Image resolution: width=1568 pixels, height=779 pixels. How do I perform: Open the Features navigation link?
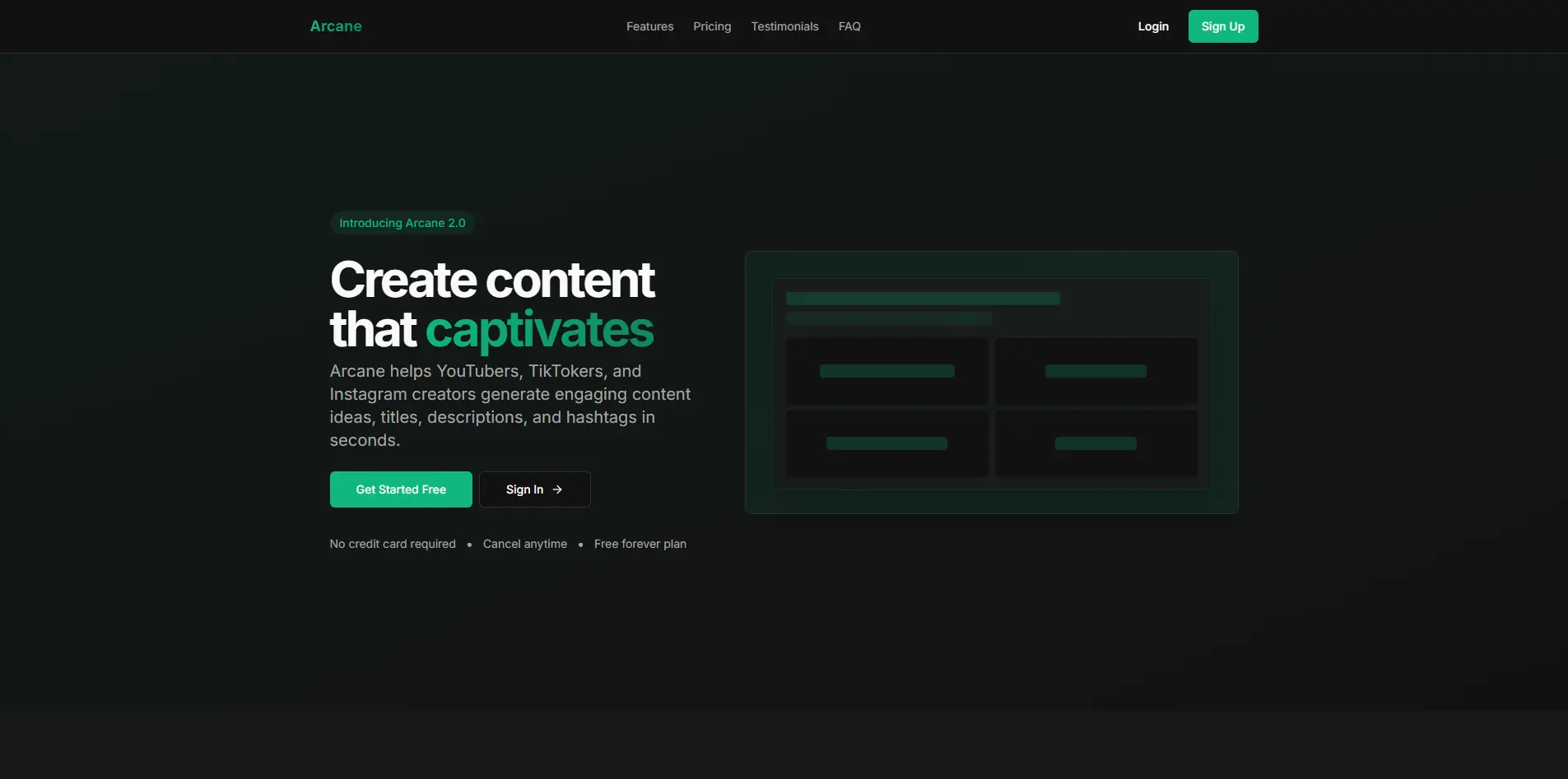pos(649,26)
